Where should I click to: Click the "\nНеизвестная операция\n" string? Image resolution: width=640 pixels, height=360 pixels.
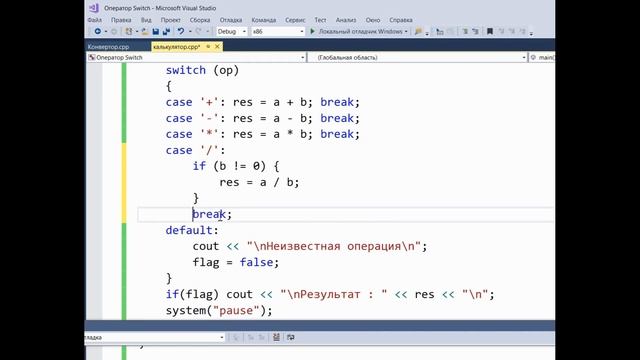333,246
